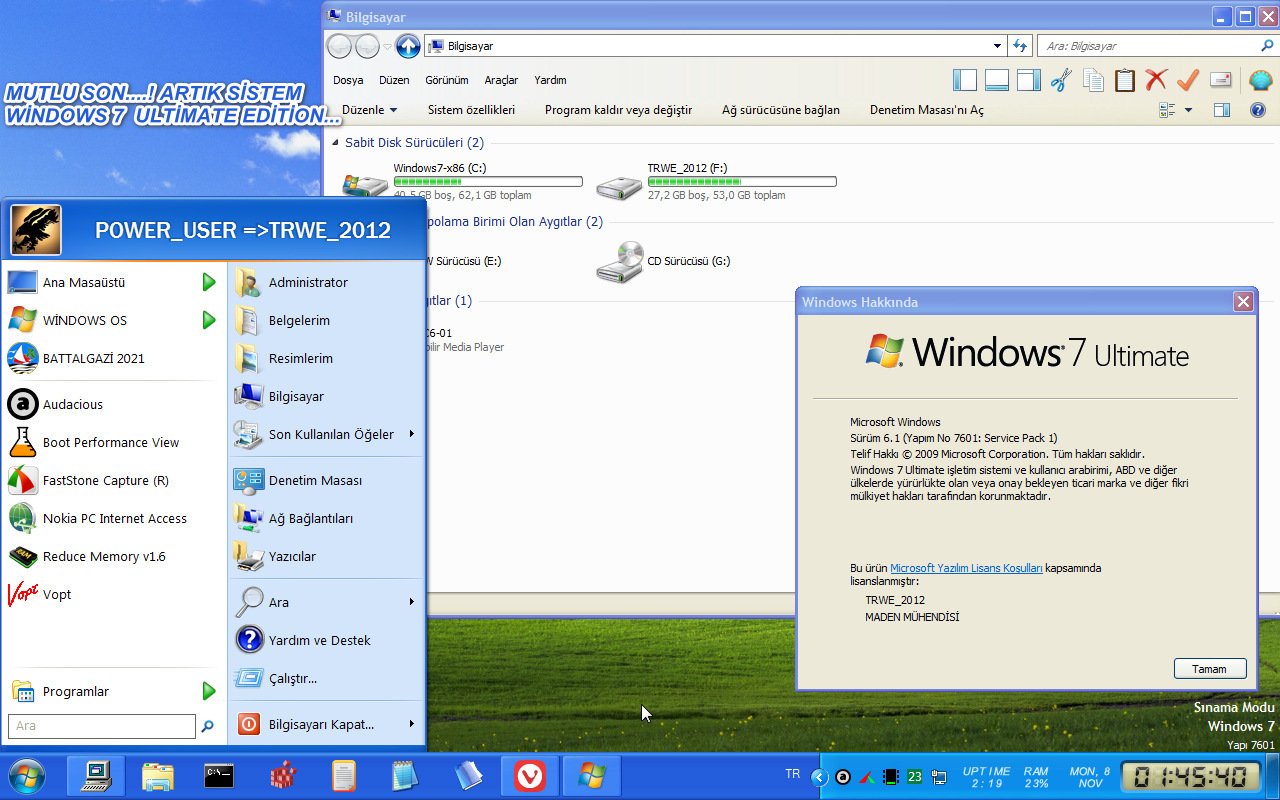Click the green 23 tray icon
Screen dimensions: 1280x800
pos(915,777)
